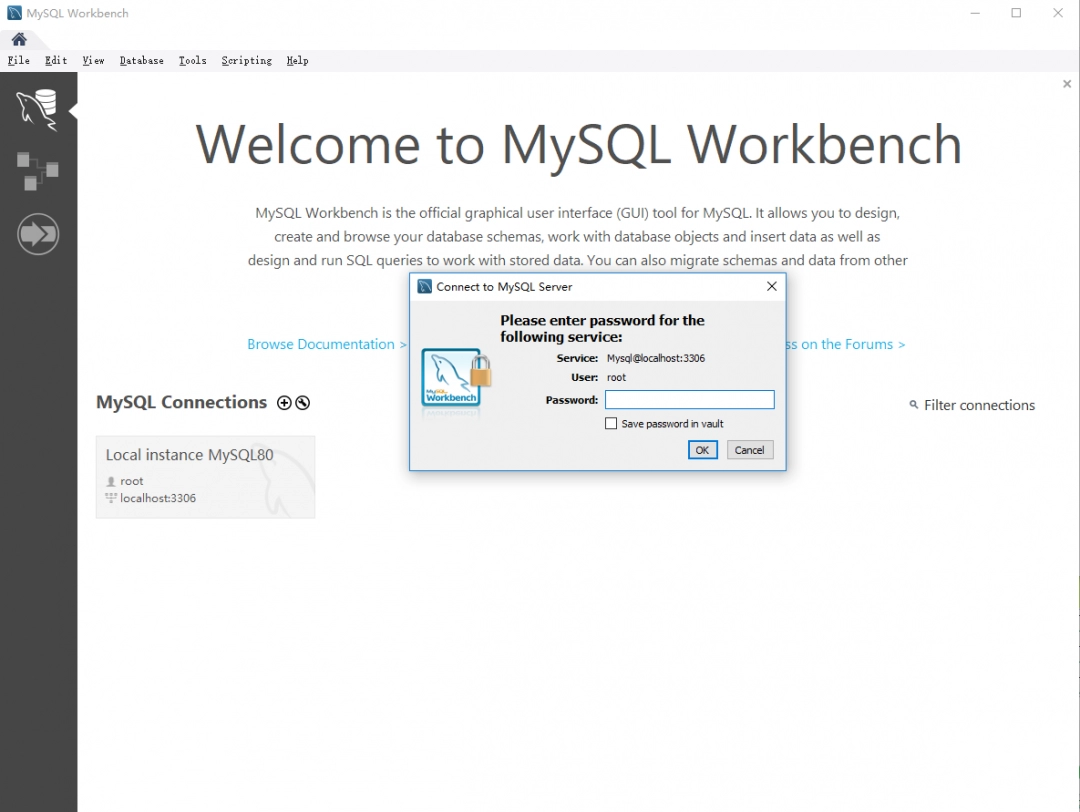Image resolution: width=1080 pixels, height=812 pixels.
Task: Add a new connection with the plus icon
Action: click(283, 402)
